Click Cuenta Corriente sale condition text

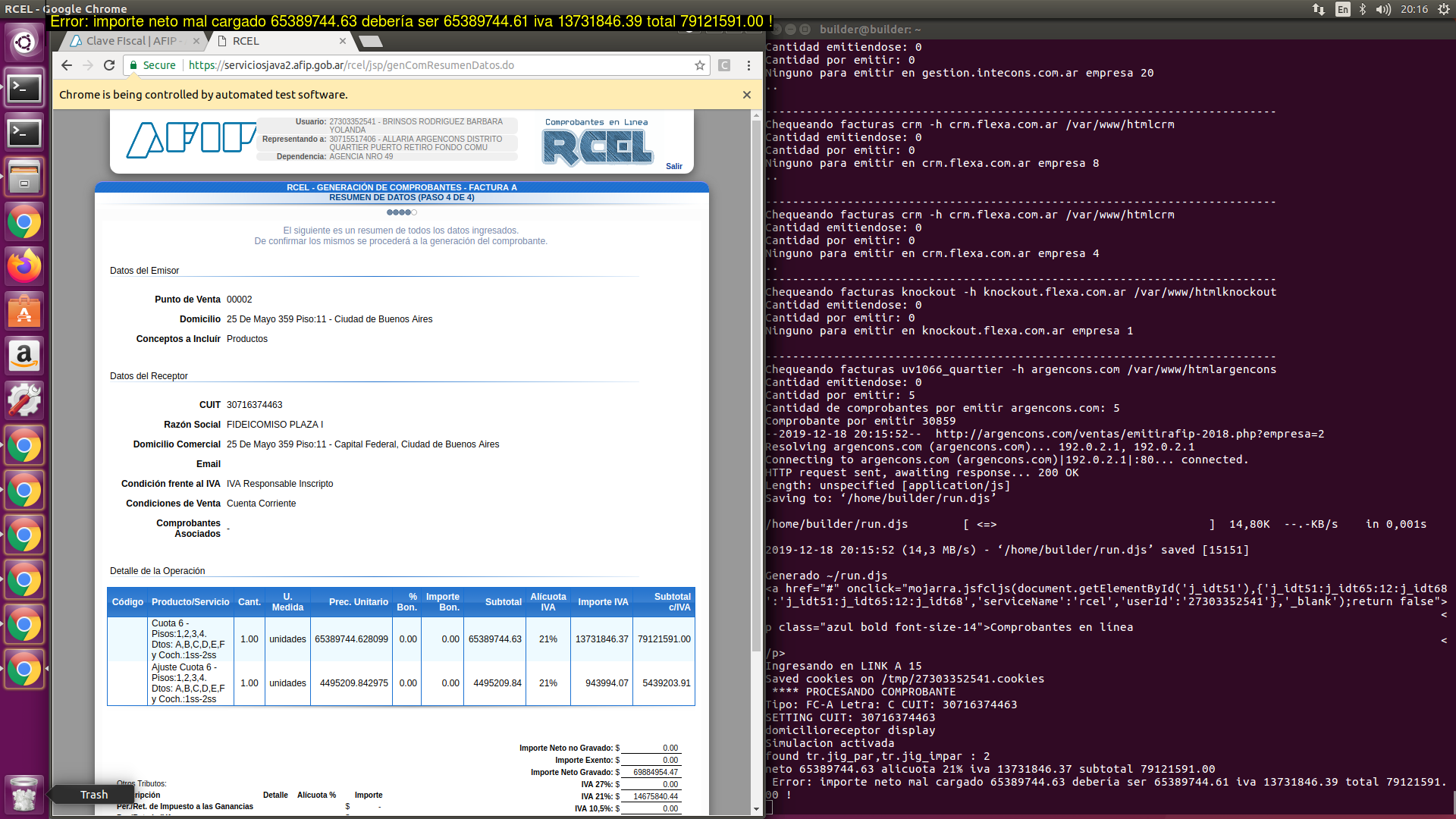coord(262,504)
